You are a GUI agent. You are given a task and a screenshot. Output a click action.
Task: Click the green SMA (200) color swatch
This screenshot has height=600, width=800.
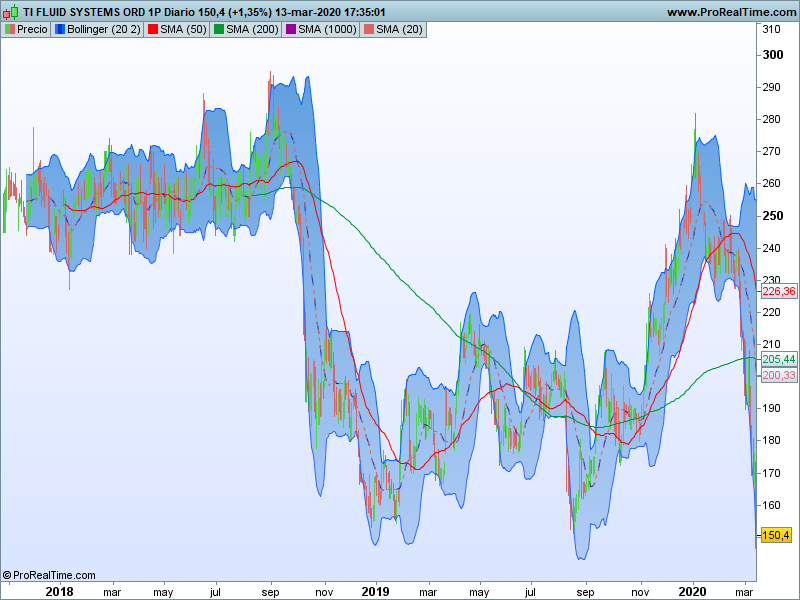pyautogui.click(x=219, y=30)
